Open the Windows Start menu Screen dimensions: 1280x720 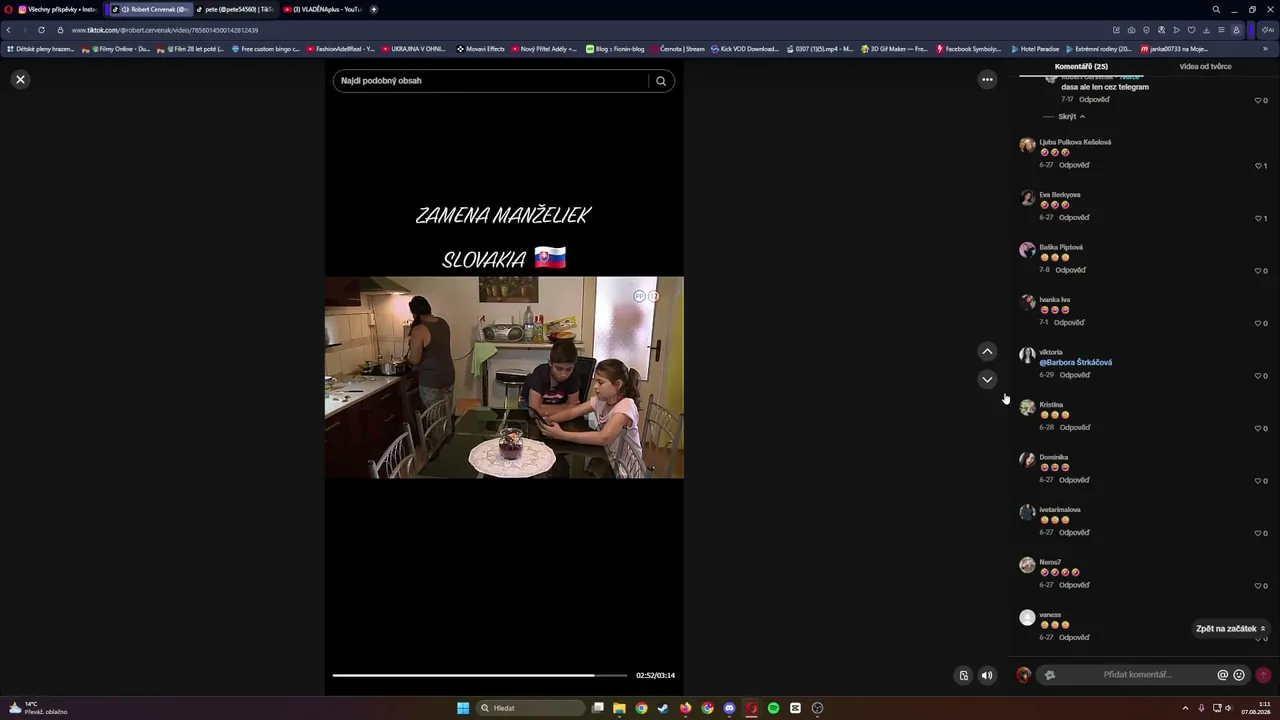point(463,708)
